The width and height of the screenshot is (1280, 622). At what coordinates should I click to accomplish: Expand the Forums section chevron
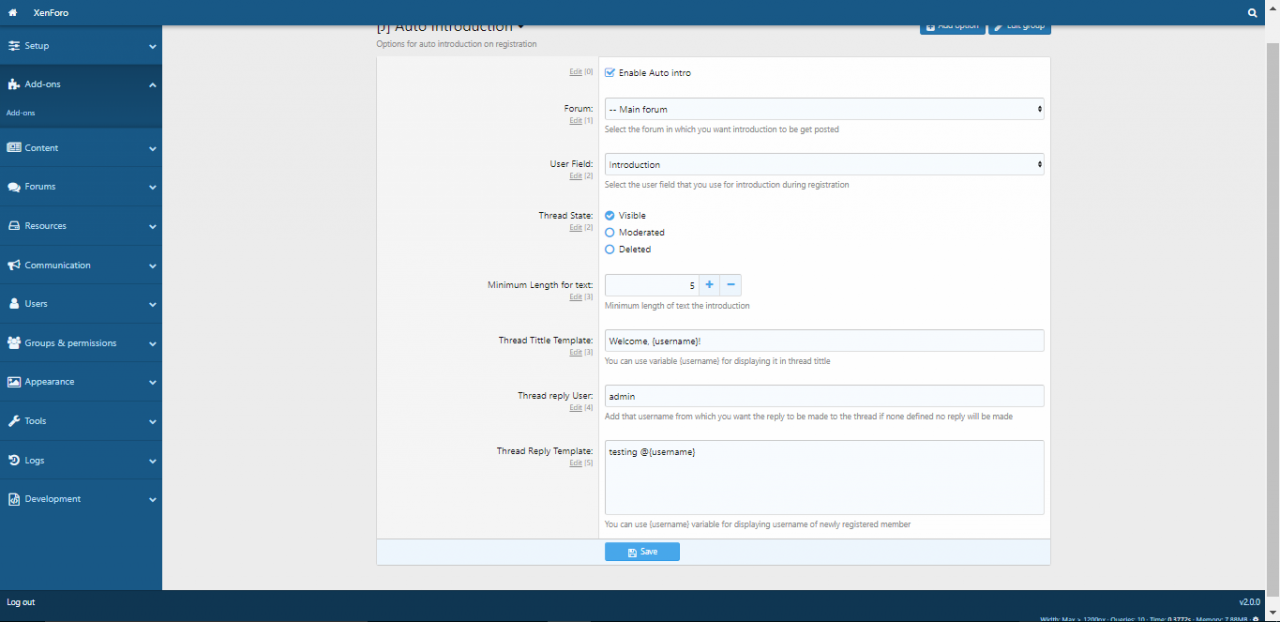(x=152, y=187)
